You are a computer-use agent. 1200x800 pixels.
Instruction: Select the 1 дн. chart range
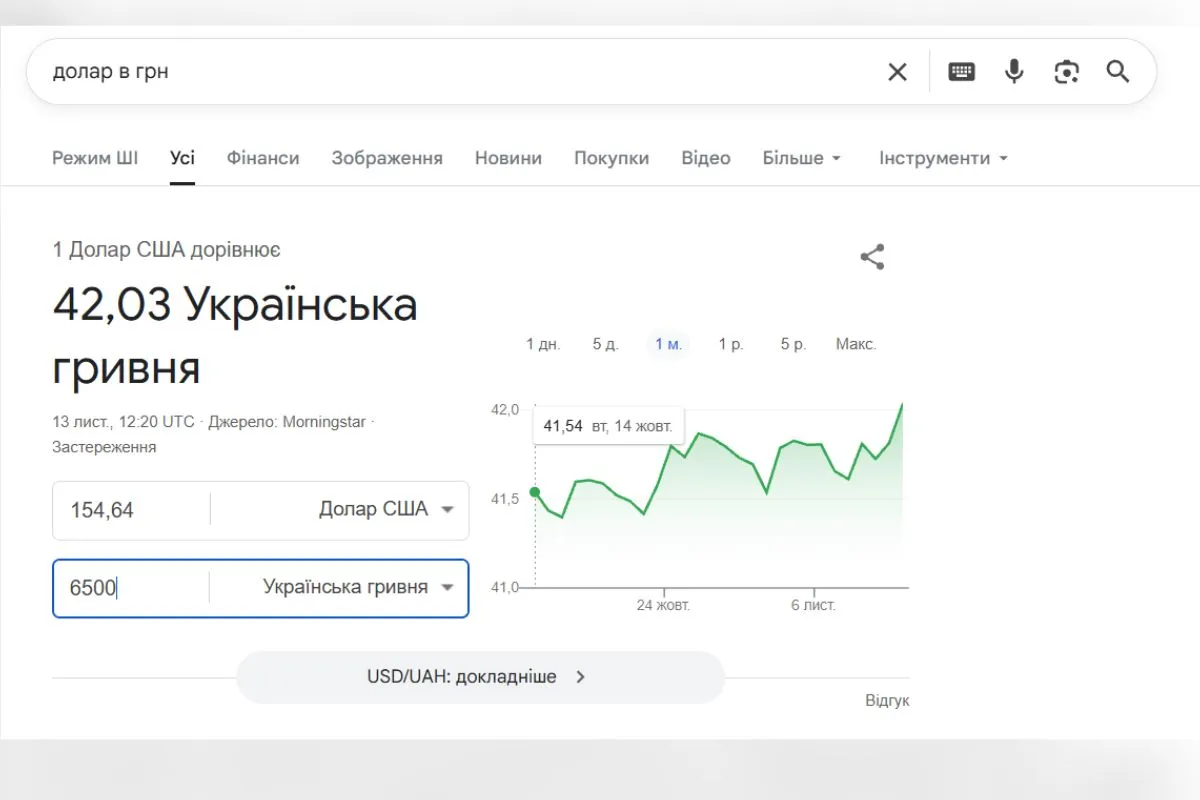coord(542,343)
